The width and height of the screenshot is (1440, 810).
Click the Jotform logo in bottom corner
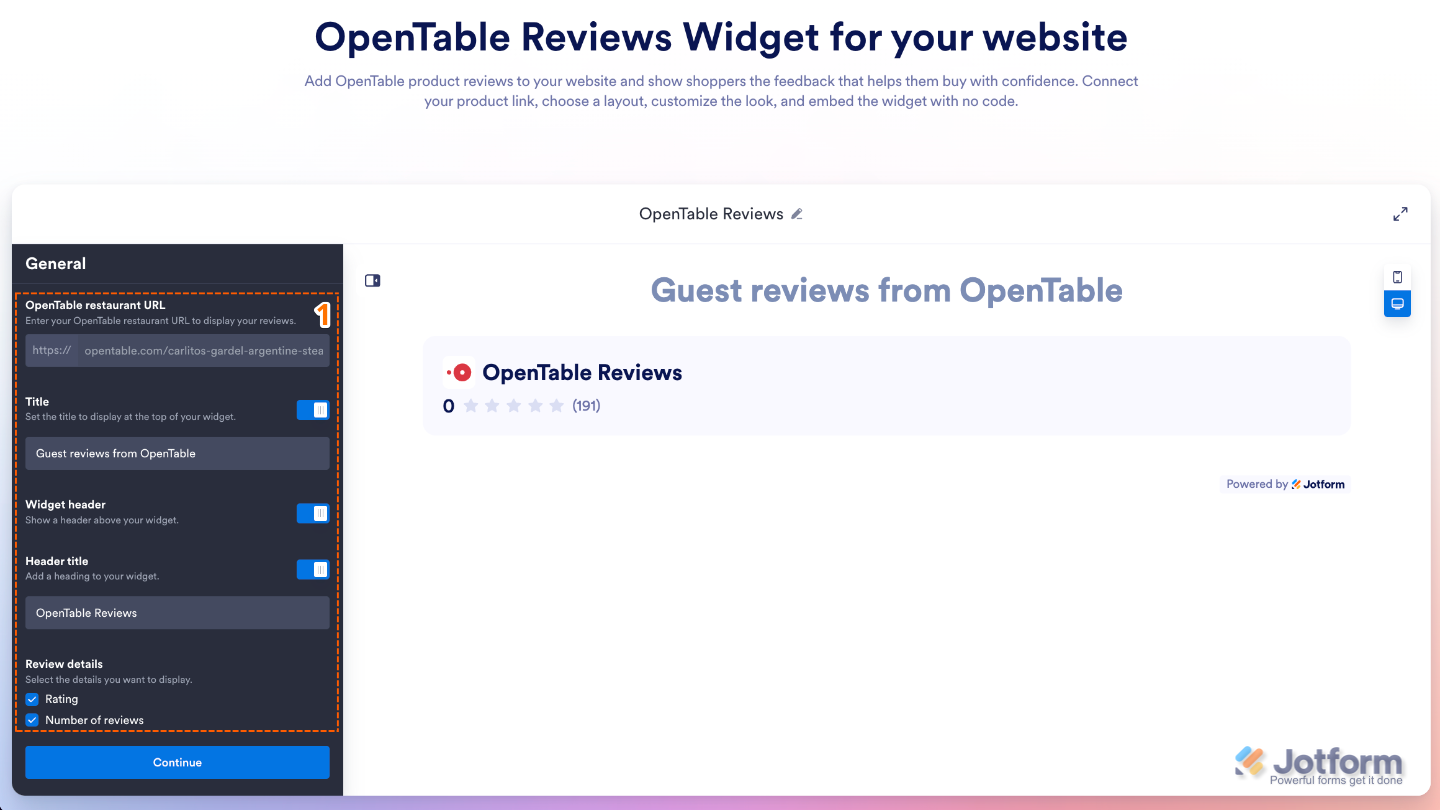(x=1319, y=765)
